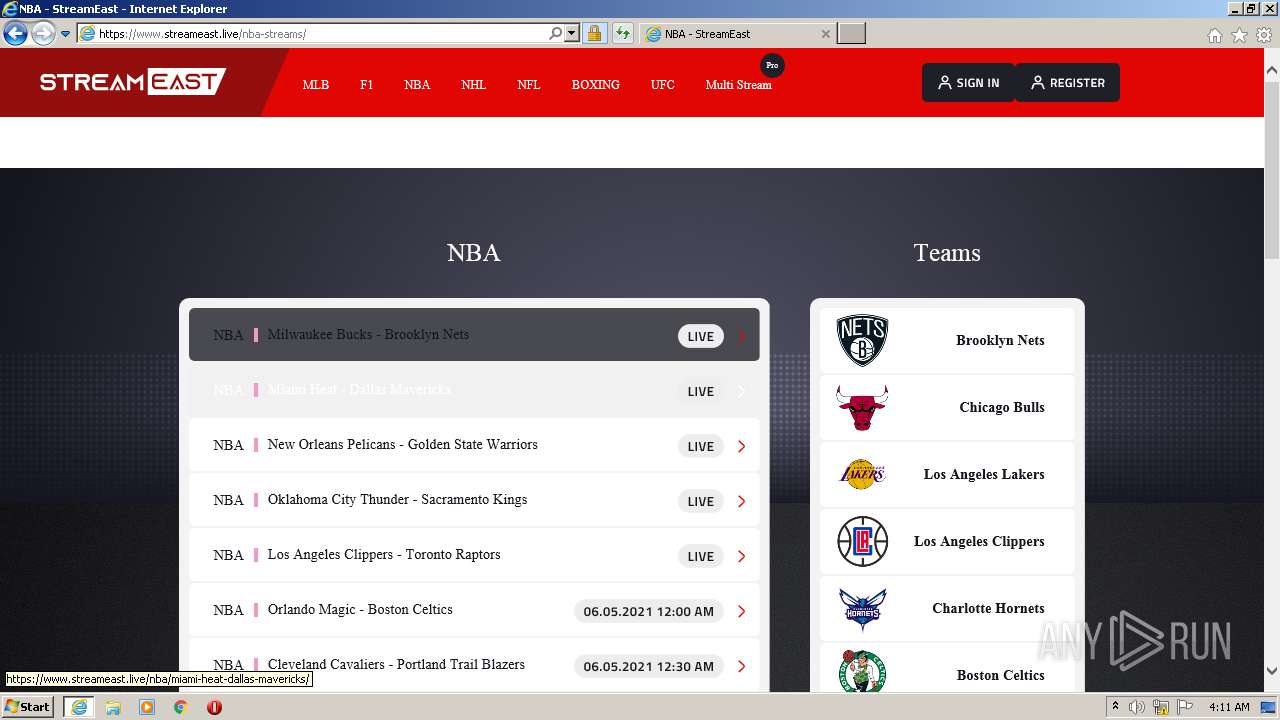Screen dimensions: 1280x720
Task: Click the red Opera icon in taskbar
Action: (214, 707)
